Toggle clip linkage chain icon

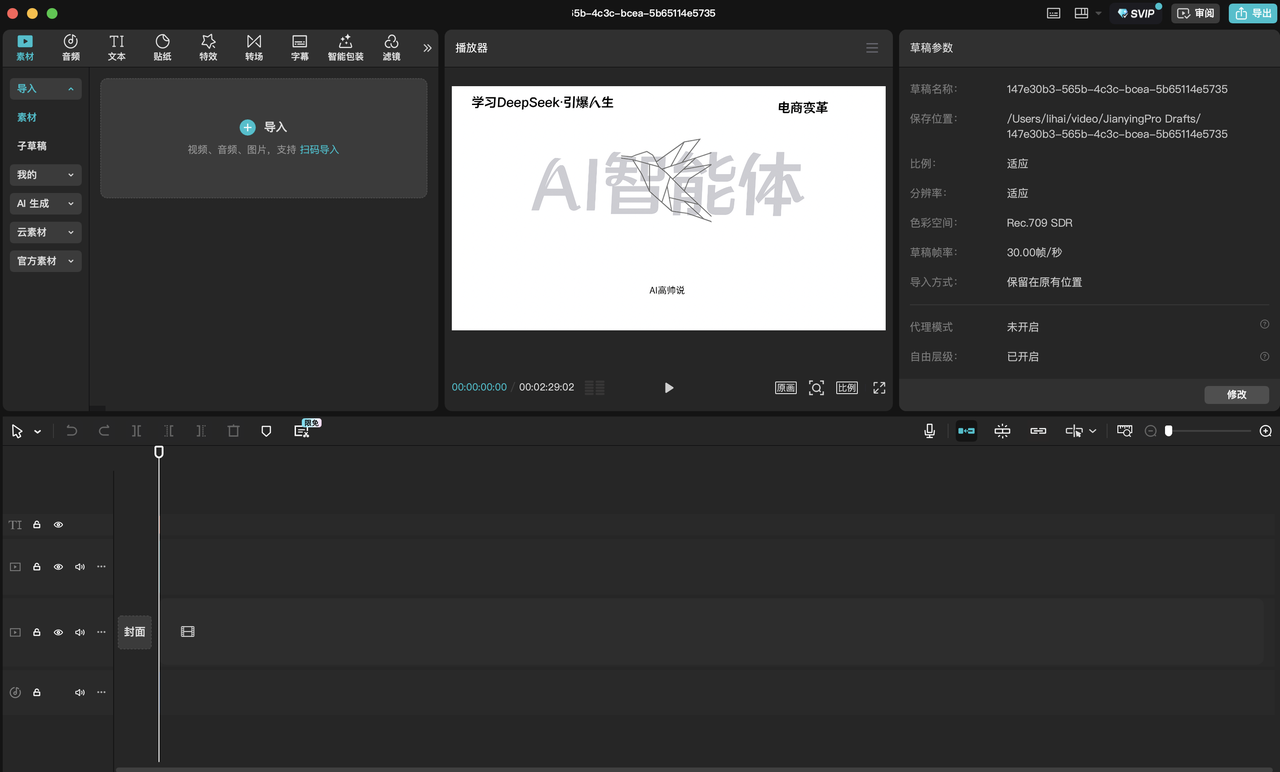[1038, 431]
